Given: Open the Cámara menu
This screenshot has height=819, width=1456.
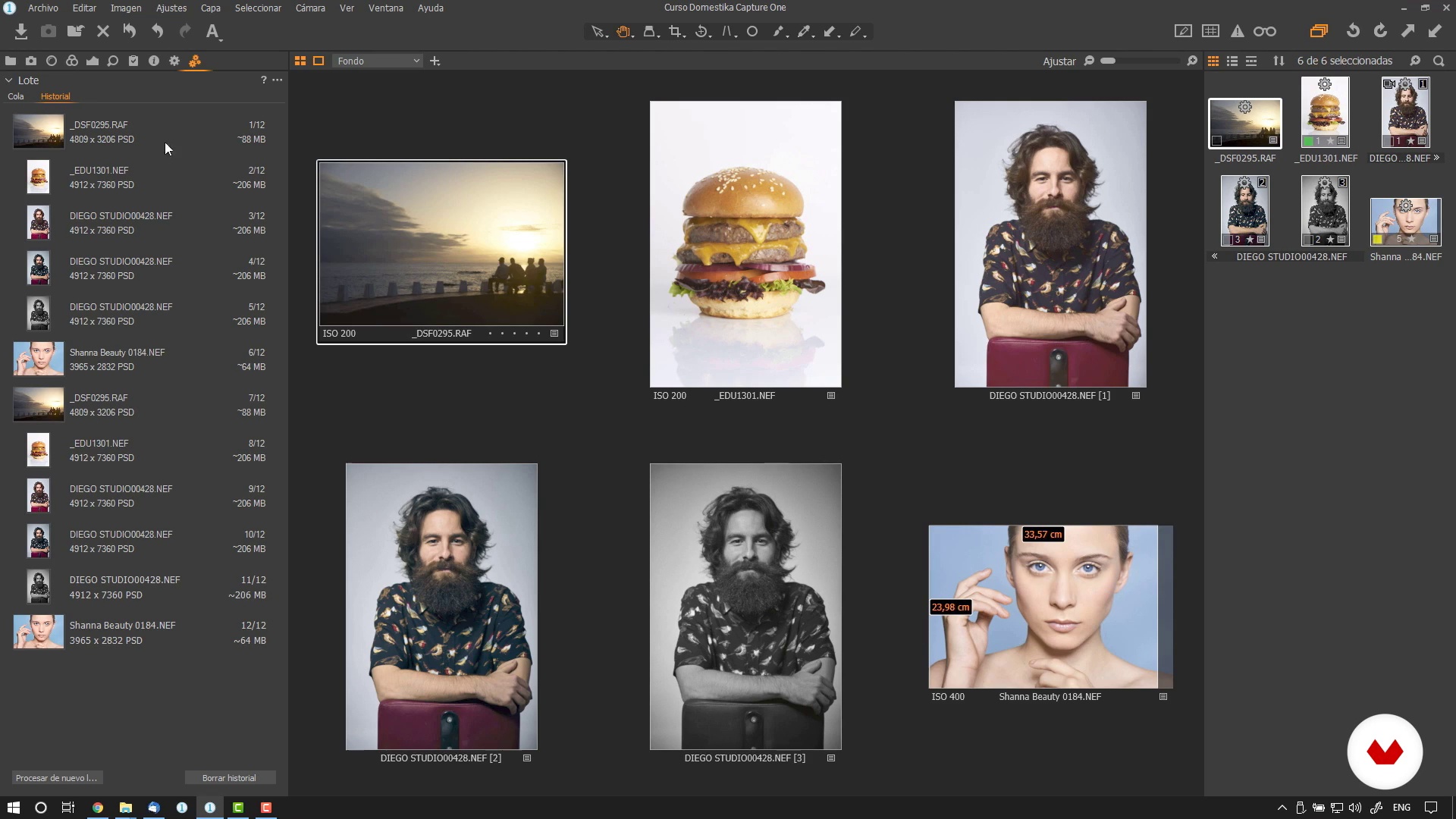Looking at the screenshot, I should point(310,8).
